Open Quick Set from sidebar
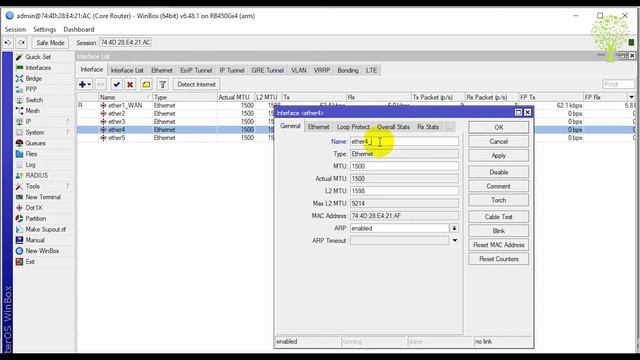 [38, 57]
